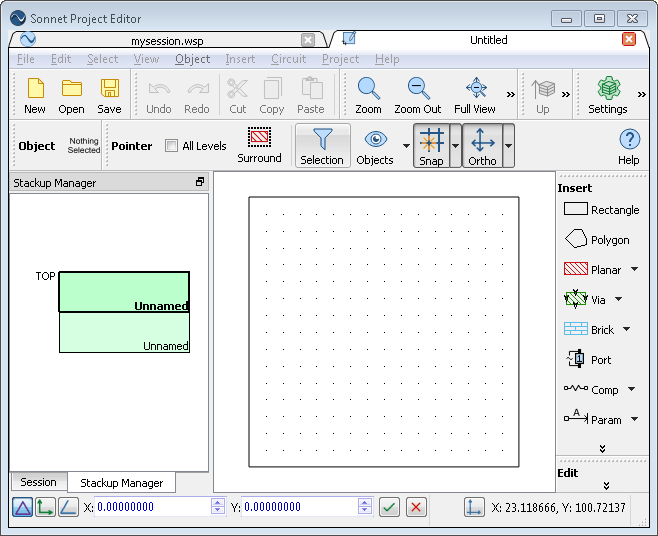Open the Settings gear
658x536 pixels.
click(x=608, y=96)
